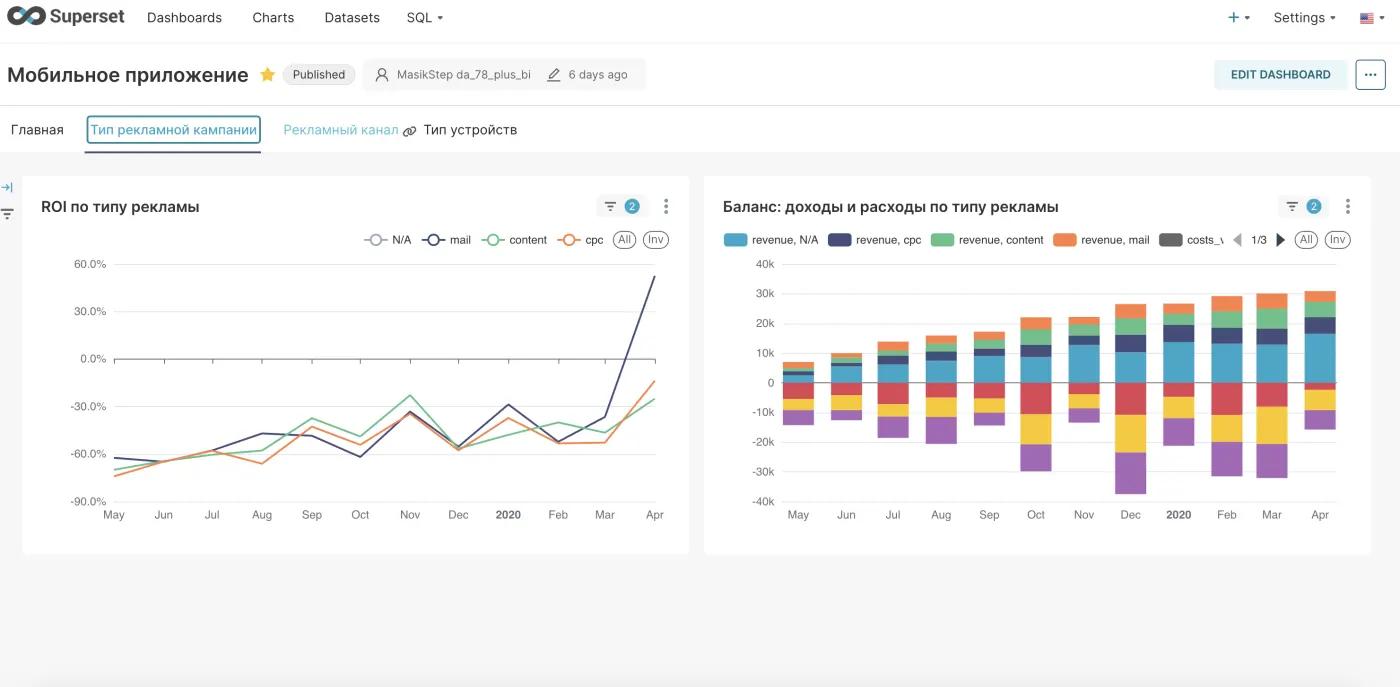Switch to the Рекламный канал tab
1400x687 pixels.
341,130
